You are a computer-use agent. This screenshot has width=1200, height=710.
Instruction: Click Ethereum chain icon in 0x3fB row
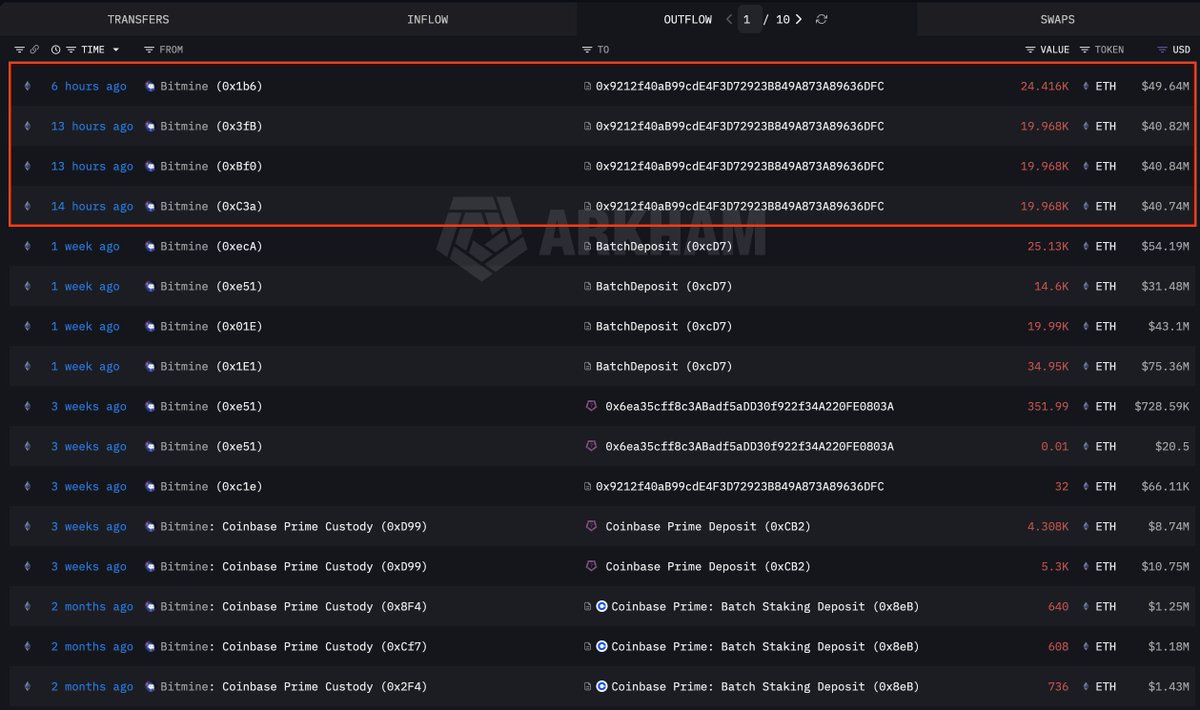pos(27,126)
